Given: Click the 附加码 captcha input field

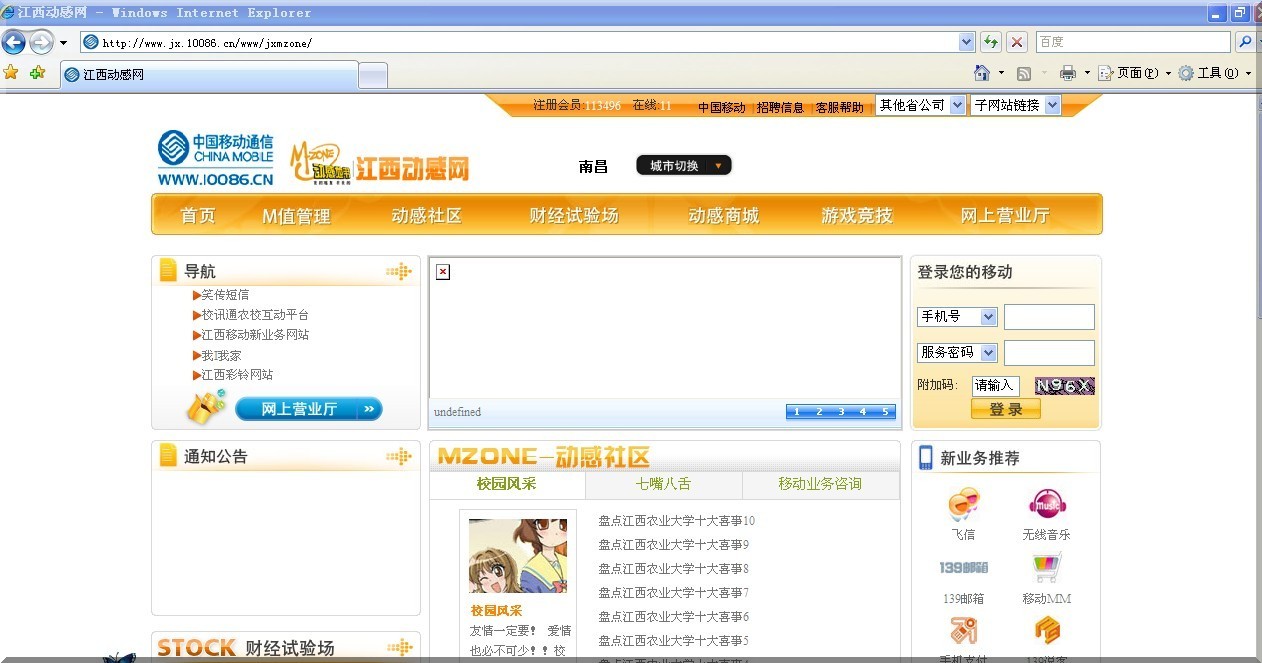Looking at the screenshot, I should (995, 386).
